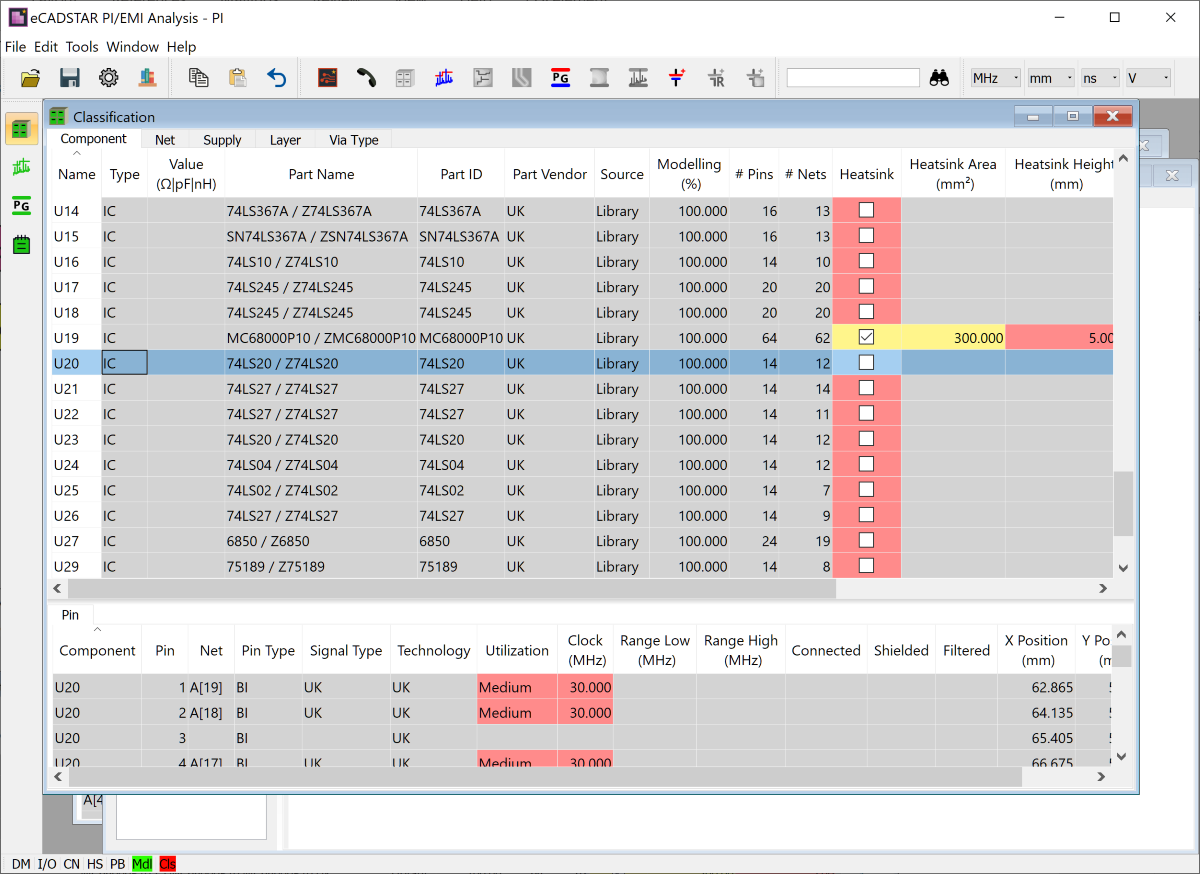Viewport: 1200px width, 874px height.
Task: Open the MHz frequency unit dropdown
Action: coord(995,78)
